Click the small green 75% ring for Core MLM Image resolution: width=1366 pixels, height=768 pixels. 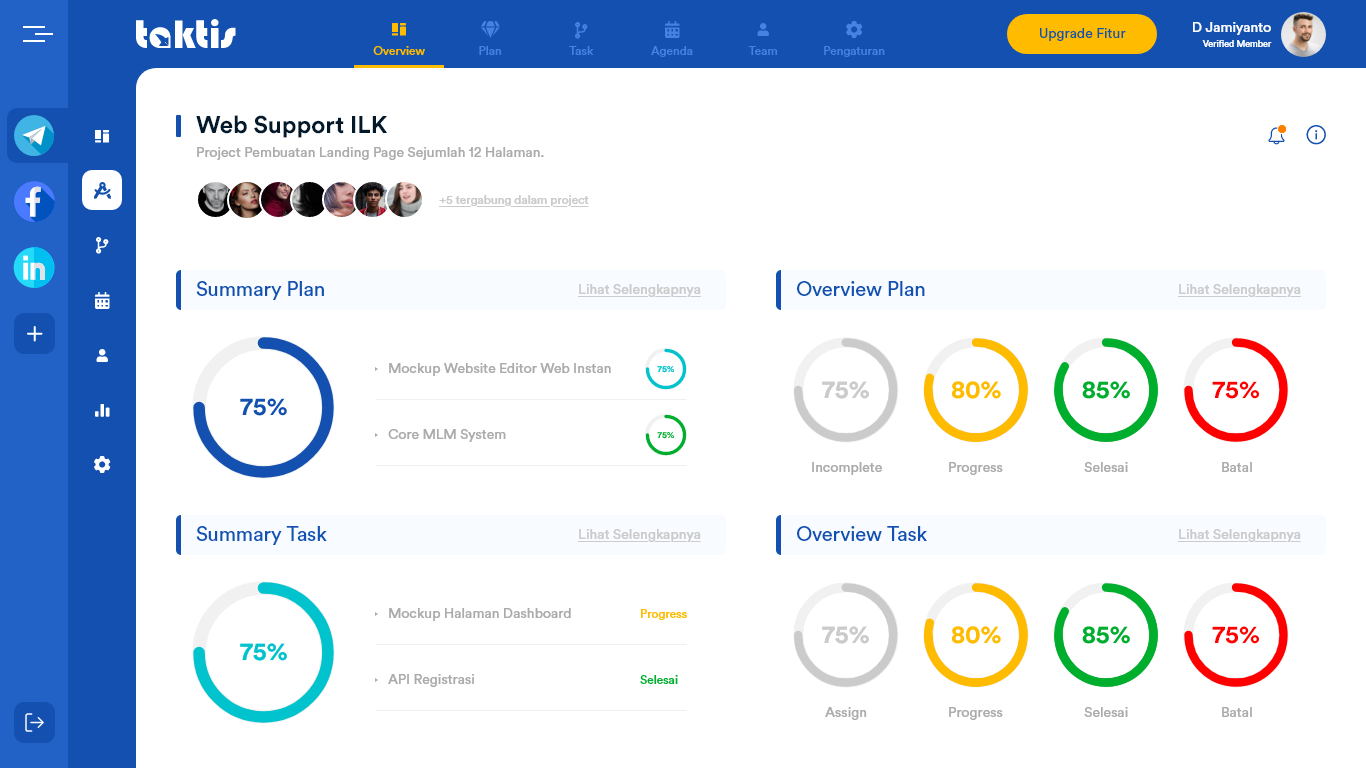click(666, 435)
